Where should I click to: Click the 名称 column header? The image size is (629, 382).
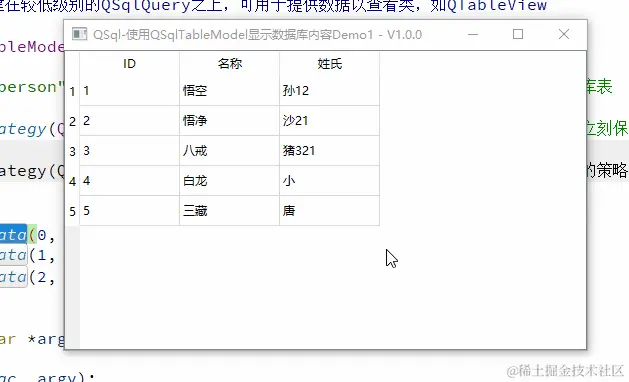pos(229,63)
